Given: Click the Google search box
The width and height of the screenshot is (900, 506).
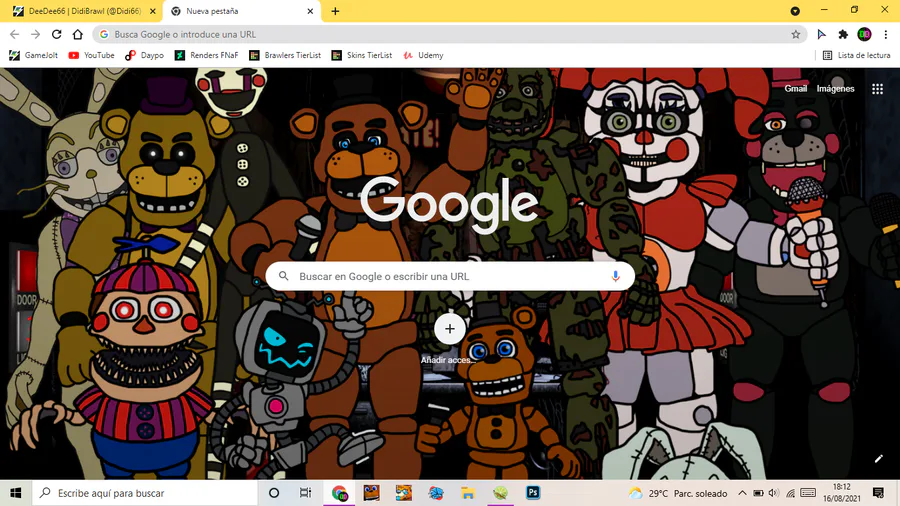Looking at the screenshot, I should click(x=451, y=276).
